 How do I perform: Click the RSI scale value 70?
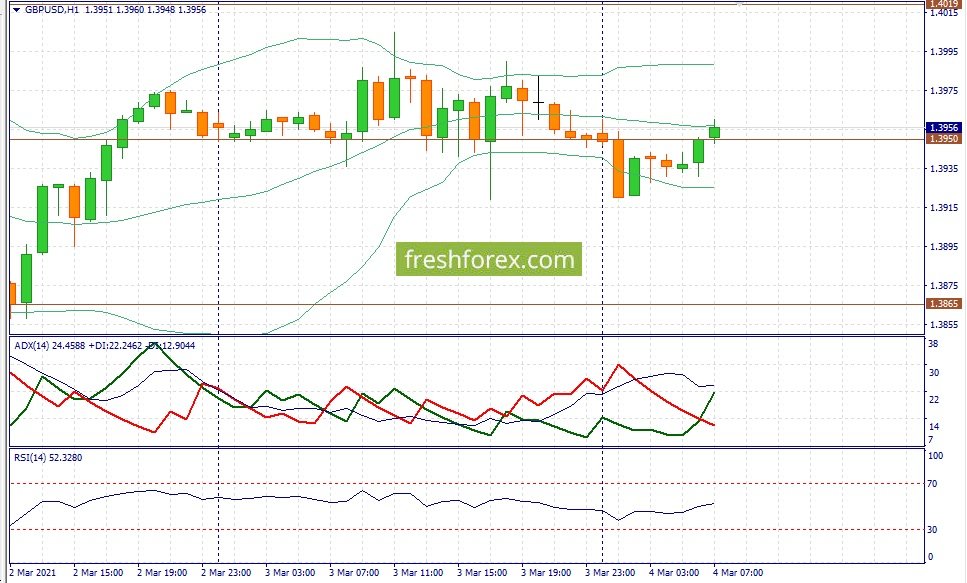point(933,484)
